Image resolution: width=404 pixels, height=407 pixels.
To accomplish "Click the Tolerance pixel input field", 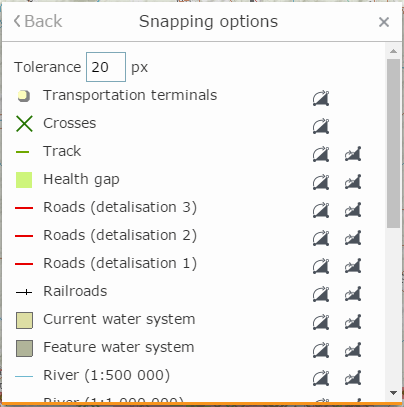I will coord(106,67).
